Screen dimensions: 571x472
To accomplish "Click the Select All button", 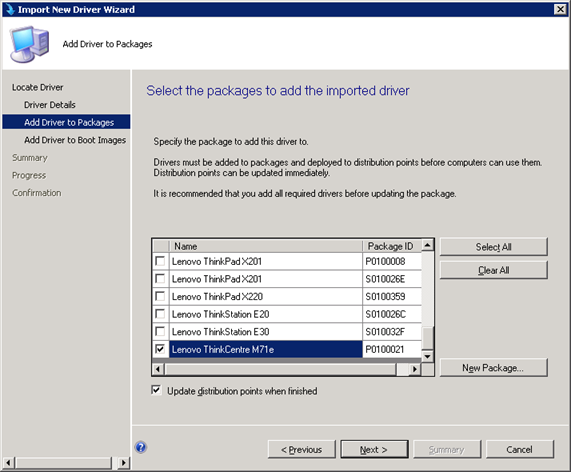I will (493, 247).
